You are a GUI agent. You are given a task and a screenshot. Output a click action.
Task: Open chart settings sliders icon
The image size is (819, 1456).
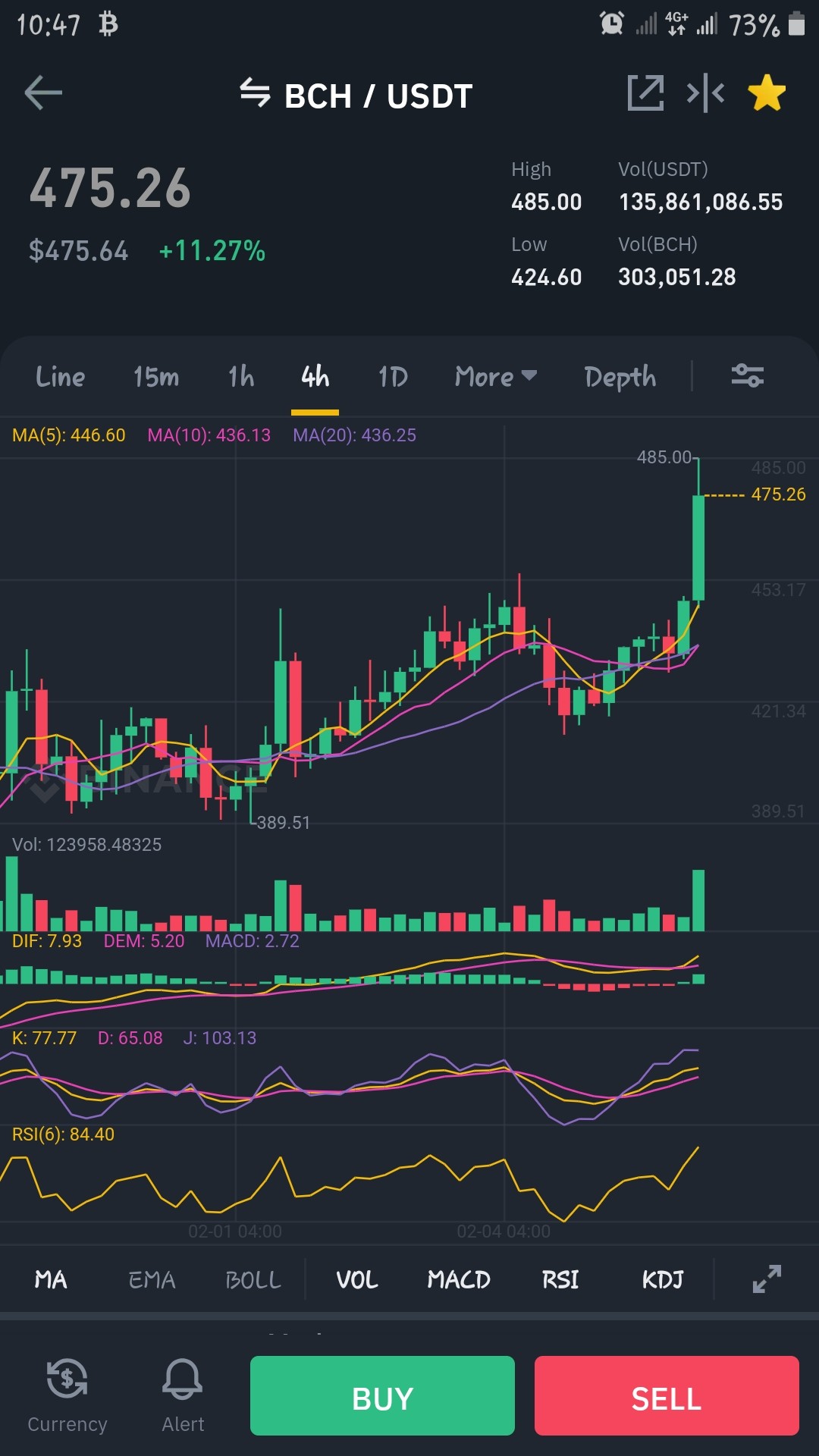pyautogui.click(x=747, y=375)
